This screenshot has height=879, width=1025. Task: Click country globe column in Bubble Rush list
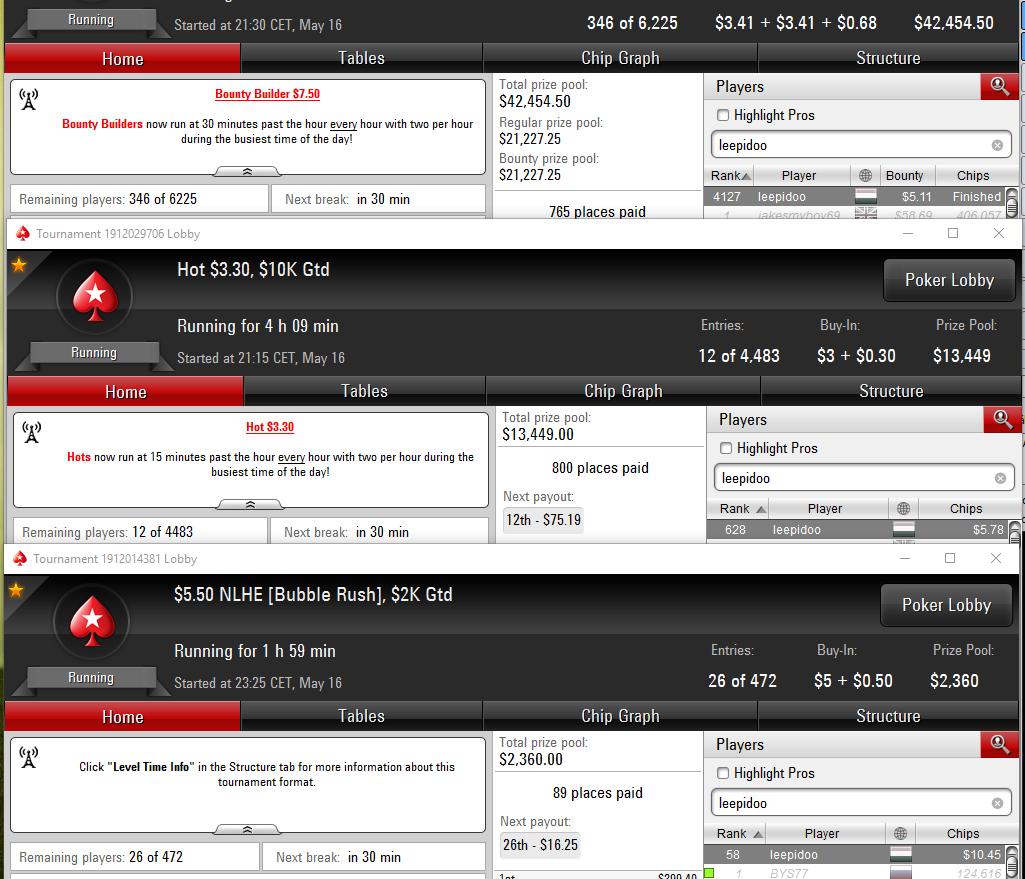pos(900,833)
